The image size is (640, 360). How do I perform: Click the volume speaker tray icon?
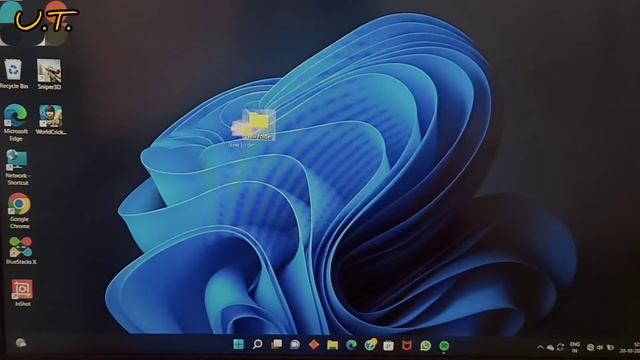(600, 347)
